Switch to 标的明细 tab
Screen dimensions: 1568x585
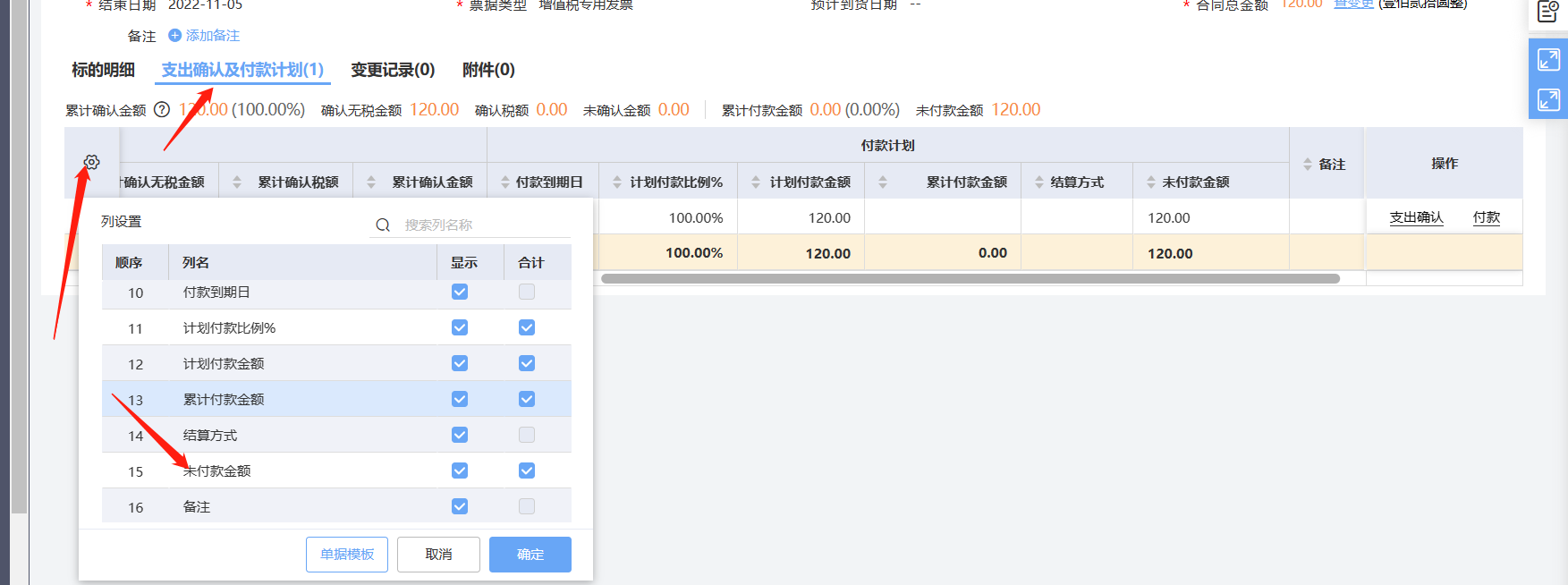[x=103, y=70]
